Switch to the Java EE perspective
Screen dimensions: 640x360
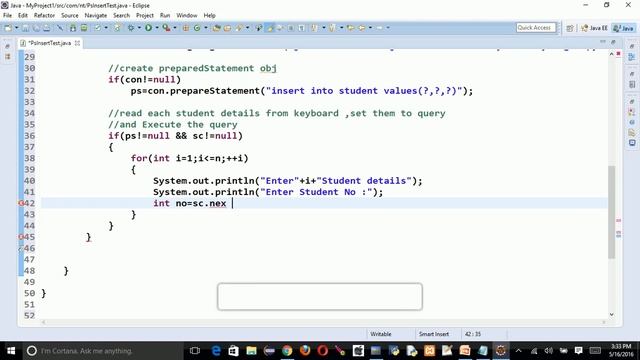point(594,28)
